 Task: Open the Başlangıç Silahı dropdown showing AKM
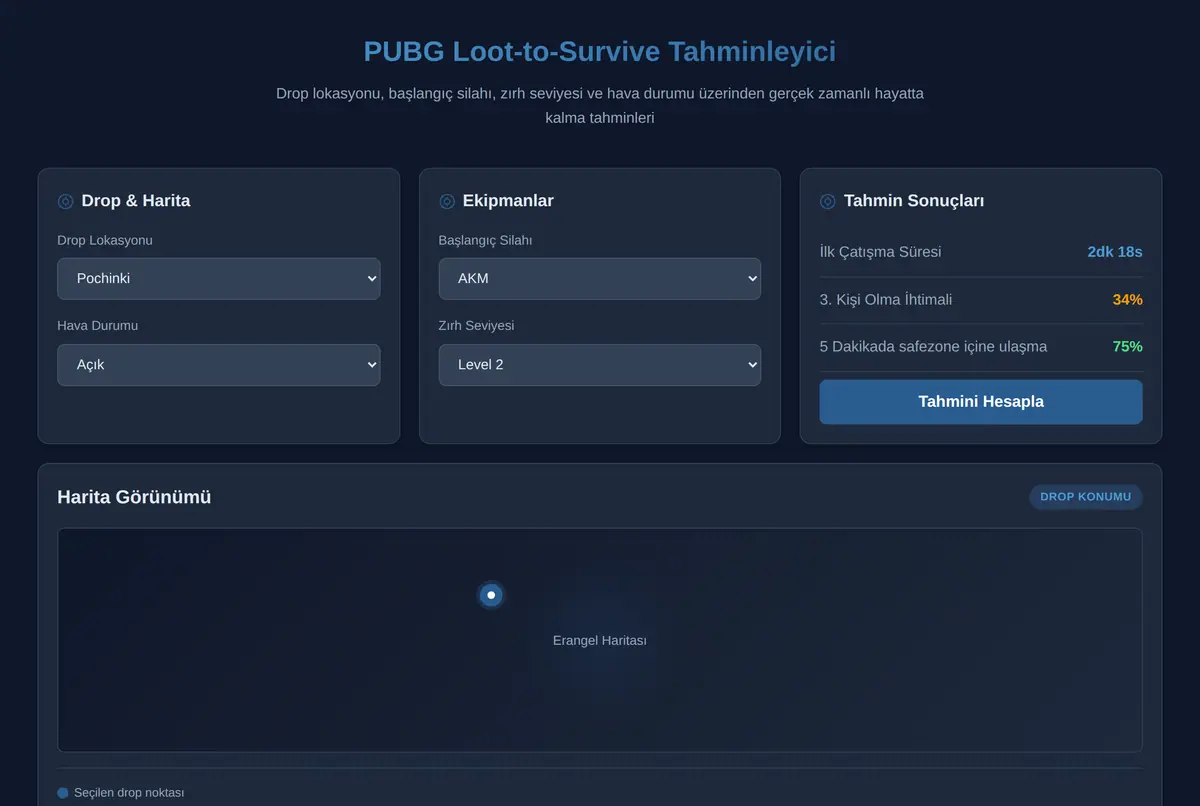pos(600,279)
